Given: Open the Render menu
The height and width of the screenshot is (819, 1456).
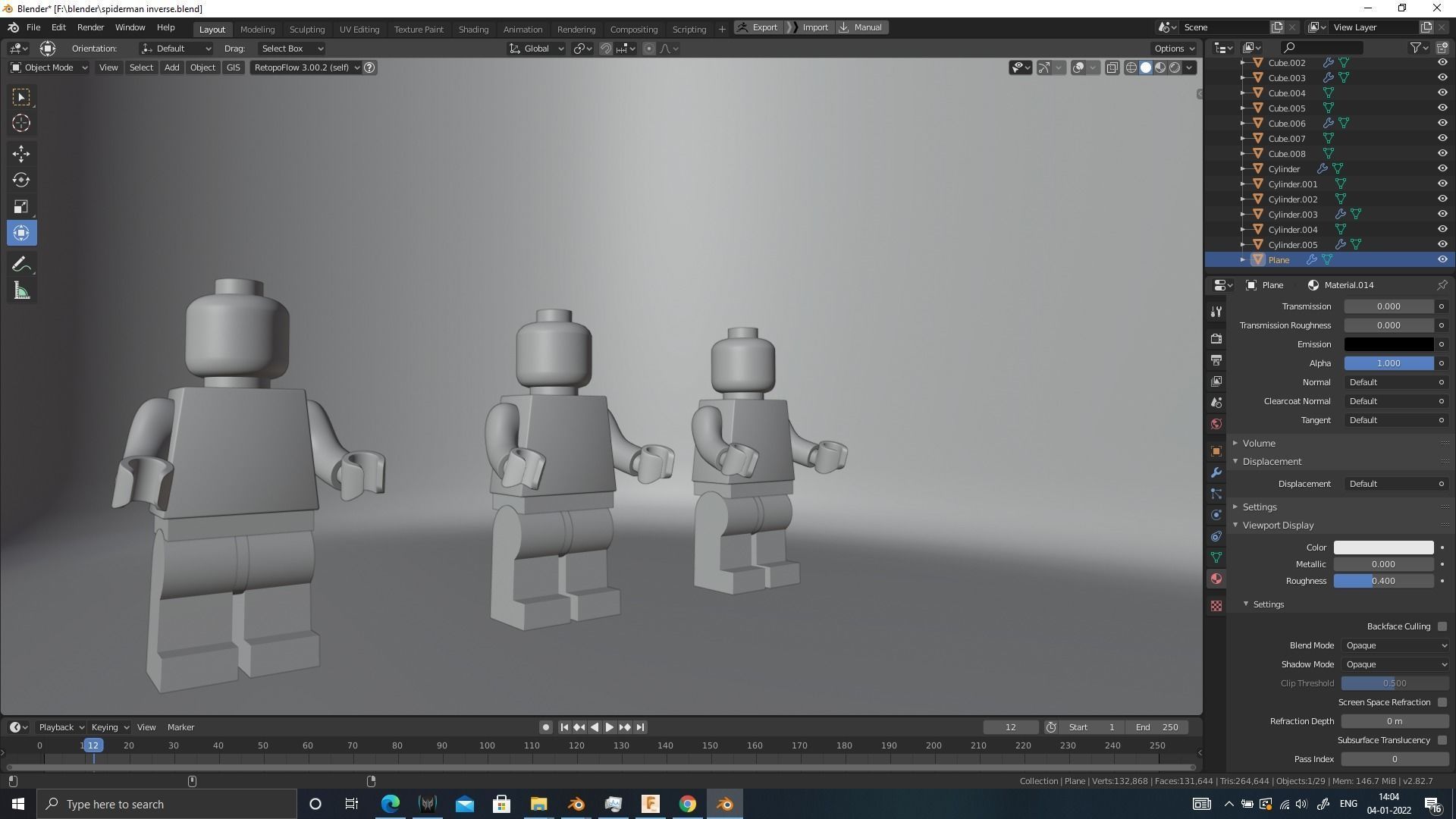Looking at the screenshot, I should pos(90,27).
